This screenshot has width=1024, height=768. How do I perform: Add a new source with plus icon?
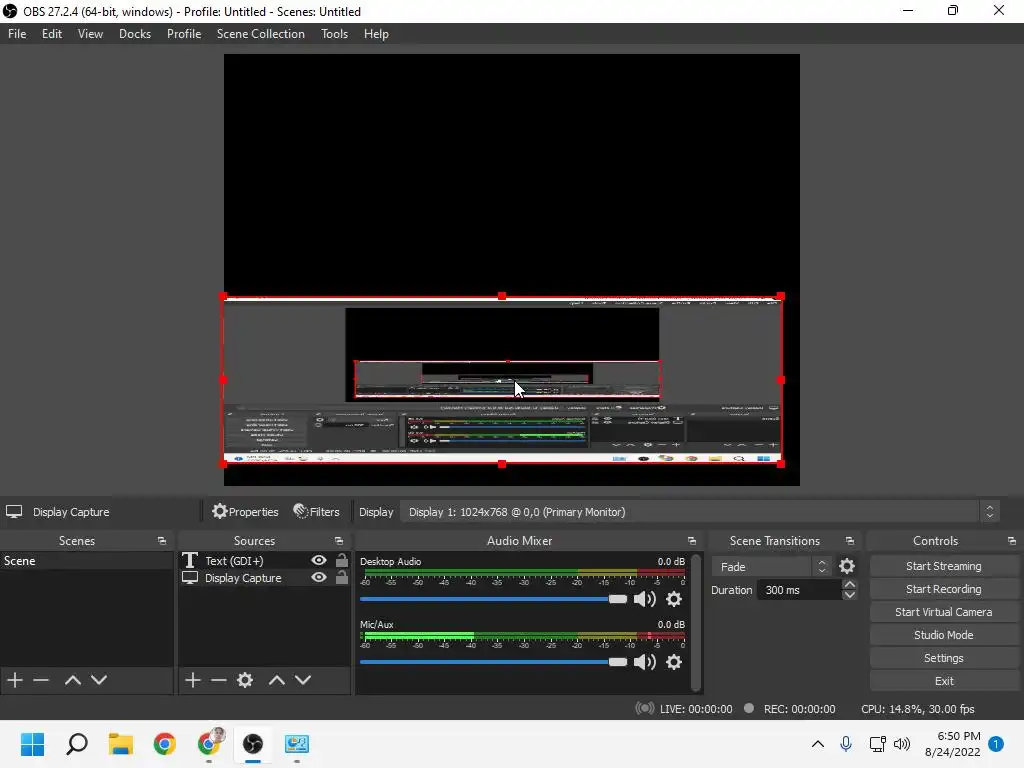point(193,680)
